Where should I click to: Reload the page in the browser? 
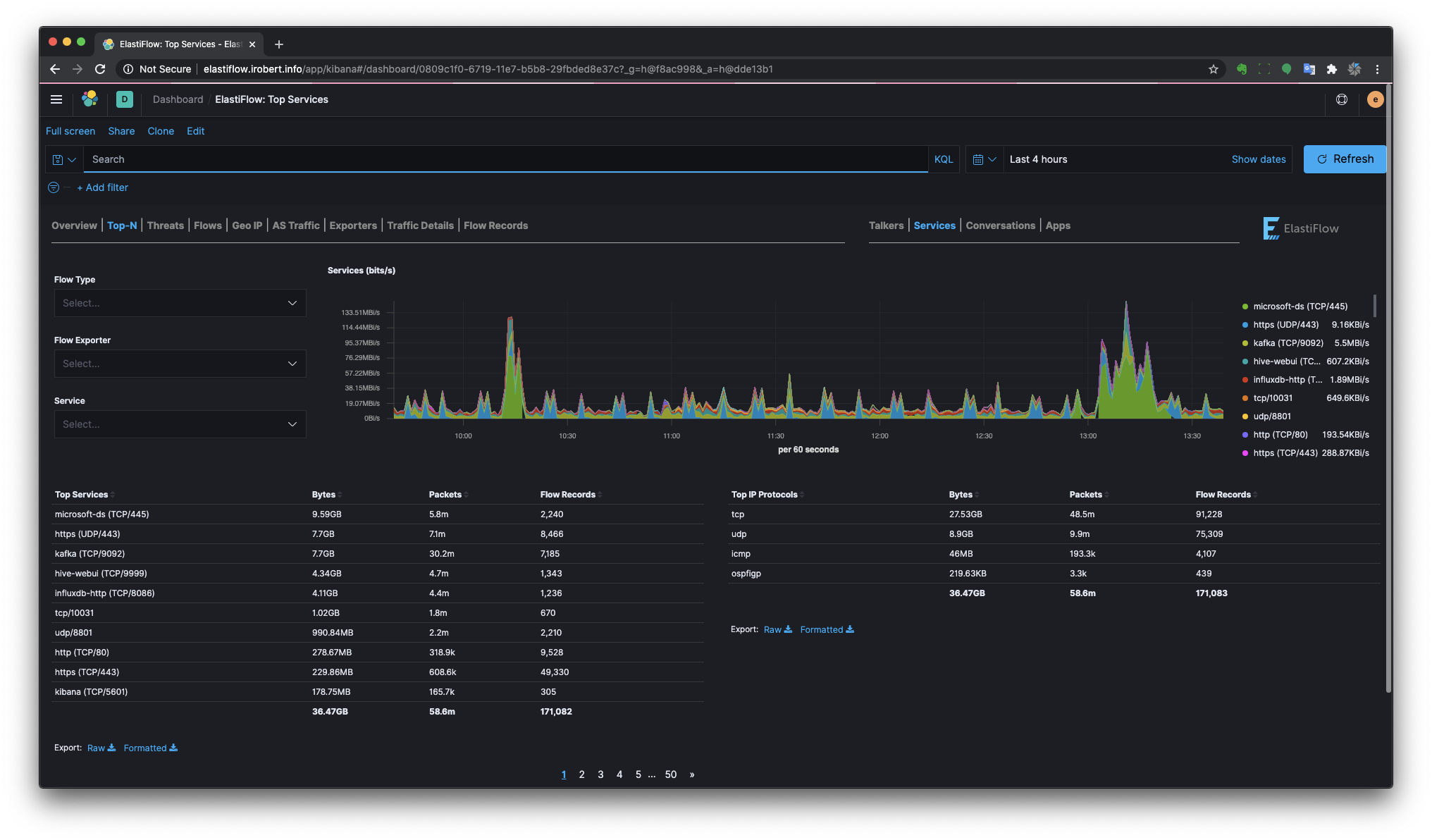[x=100, y=69]
